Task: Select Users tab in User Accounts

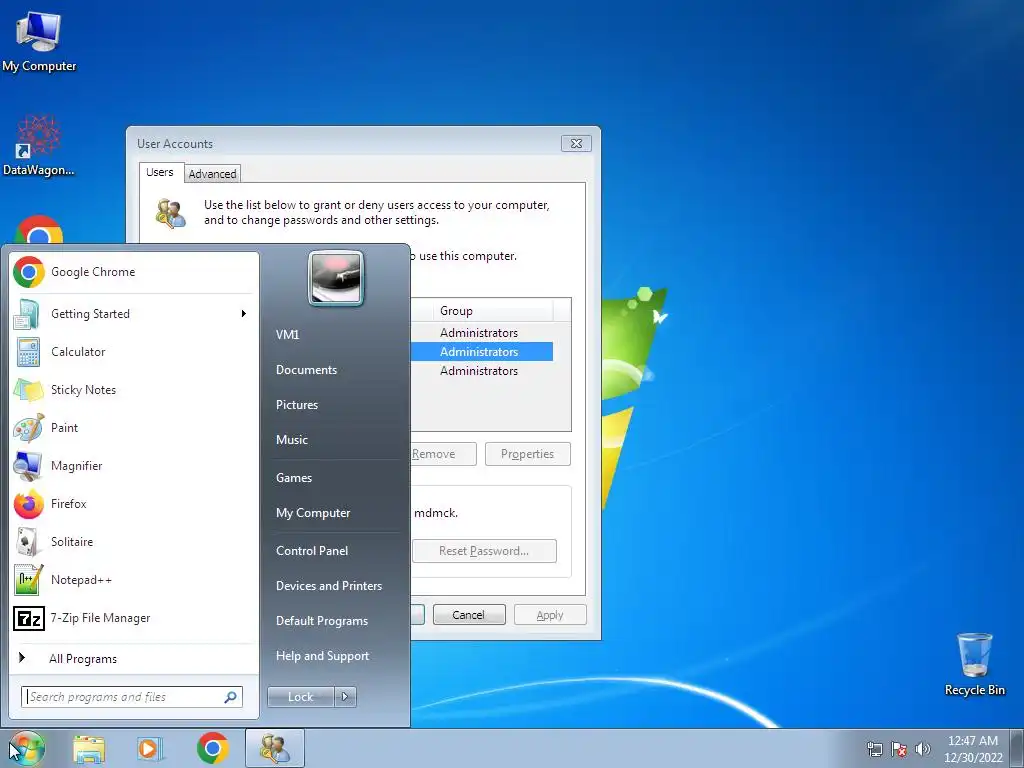Action: point(160,172)
